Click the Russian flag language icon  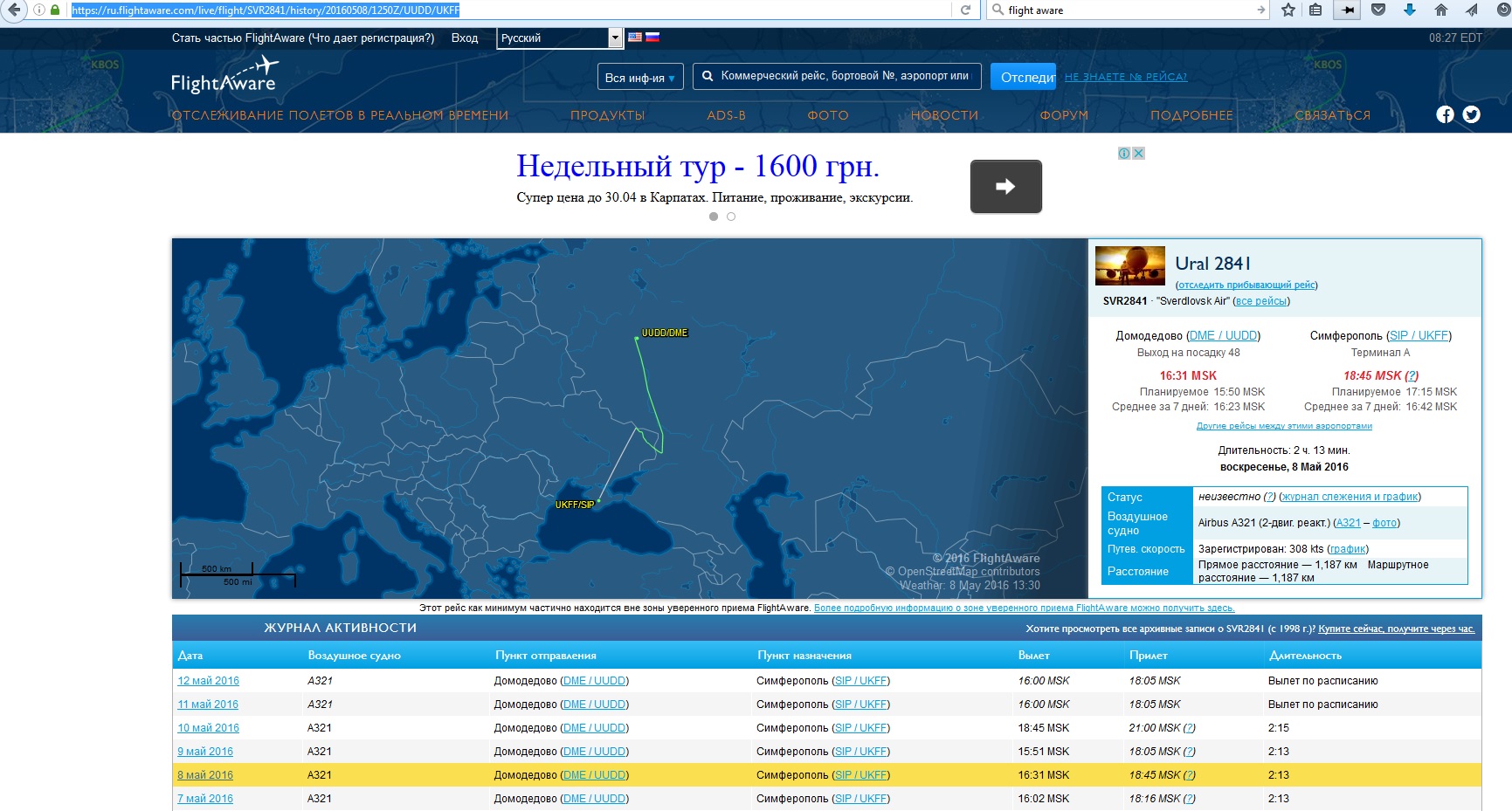click(652, 38)
